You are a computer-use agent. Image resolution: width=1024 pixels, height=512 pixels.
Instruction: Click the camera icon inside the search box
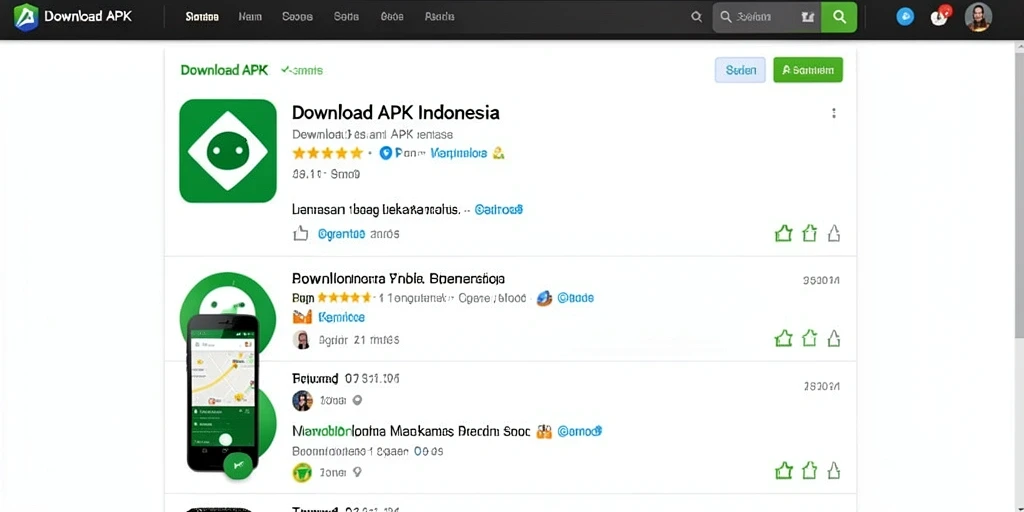808,18
